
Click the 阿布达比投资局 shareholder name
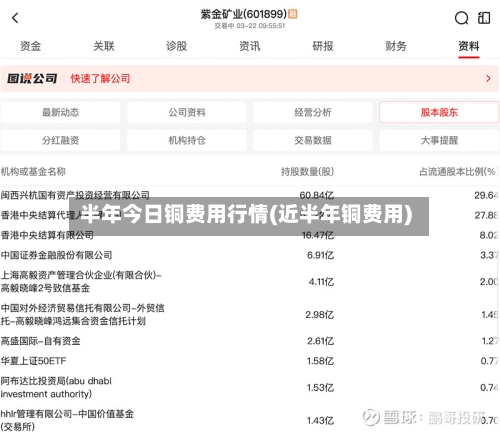pos(56,387)
